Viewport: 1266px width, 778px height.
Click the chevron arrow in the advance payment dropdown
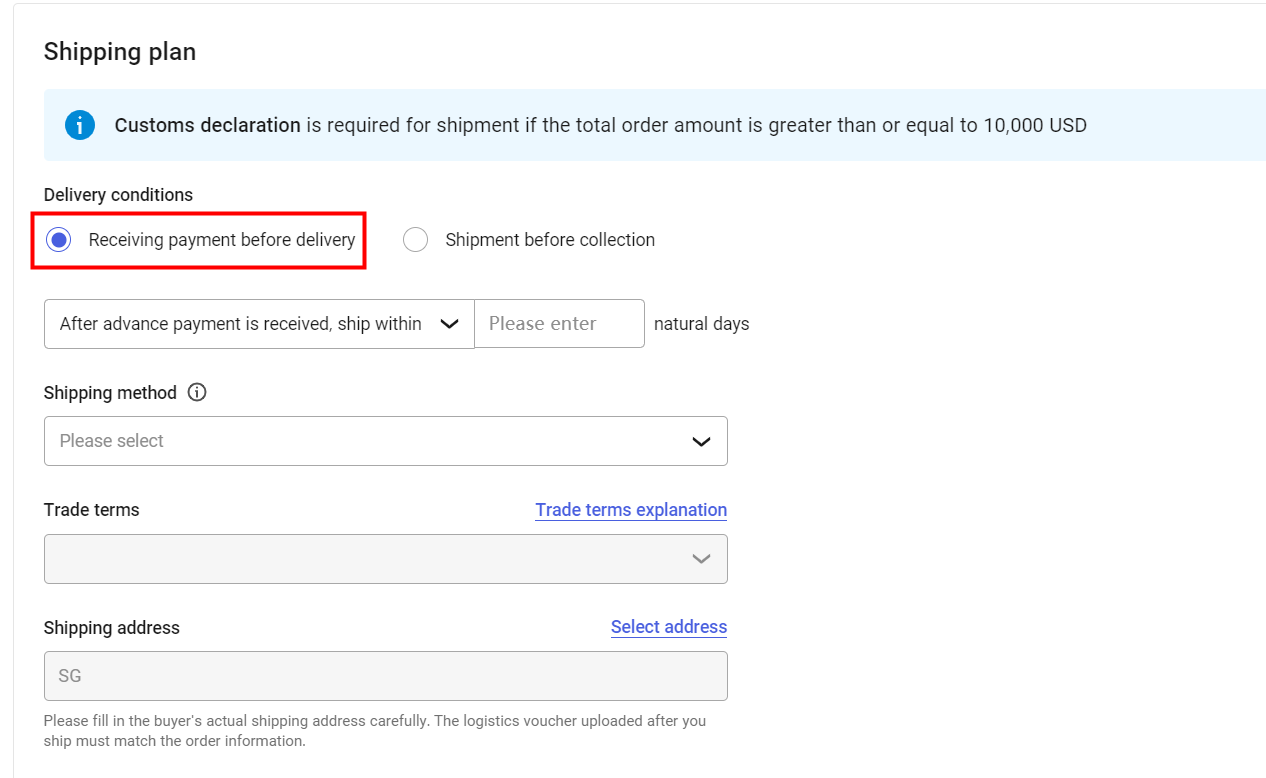pyautogui.click(x=450, y=324)
